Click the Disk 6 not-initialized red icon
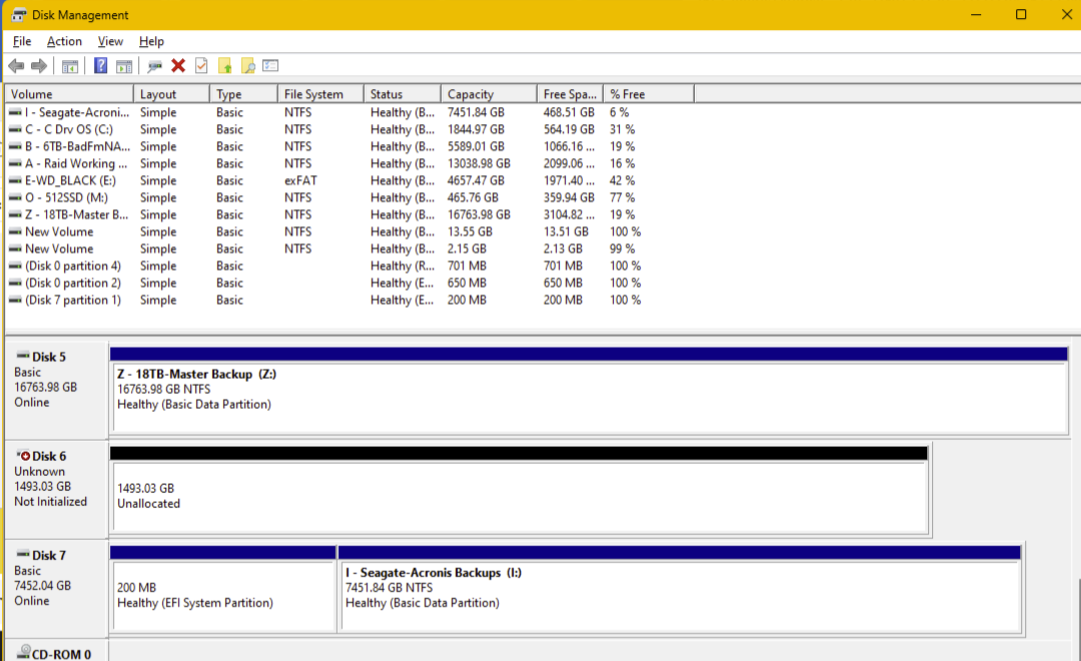Viewport: 1081px width, 661px height. click(23, 456)
